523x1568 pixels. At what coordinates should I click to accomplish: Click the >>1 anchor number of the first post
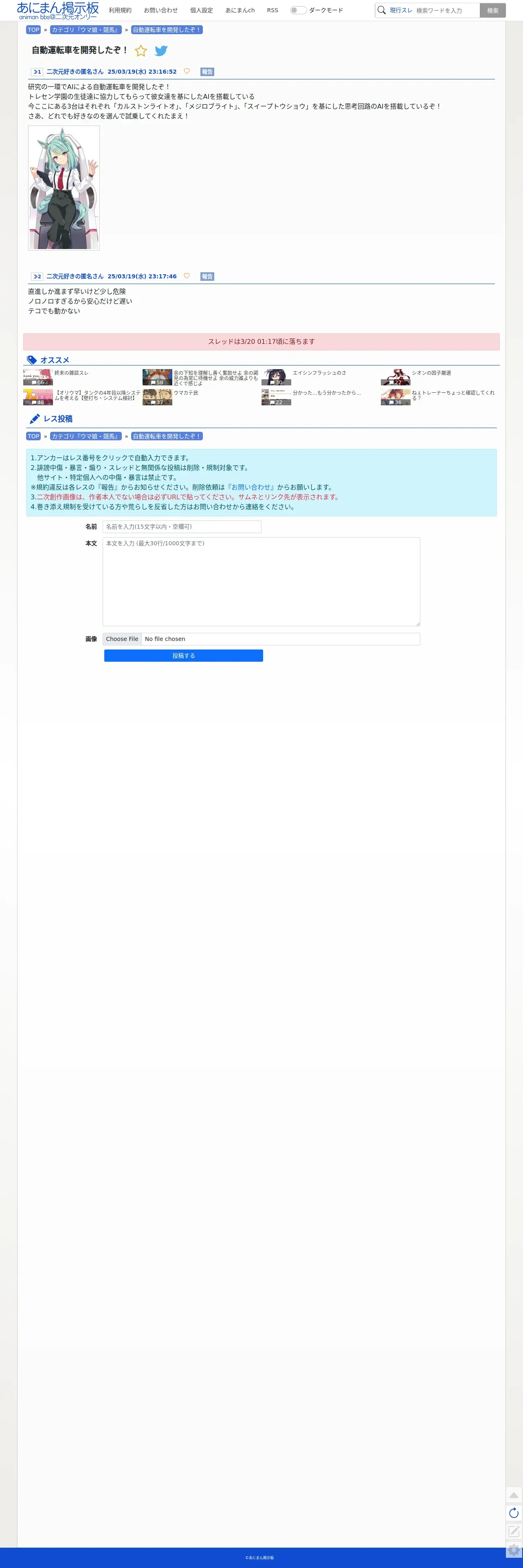(x=37, y=72)
